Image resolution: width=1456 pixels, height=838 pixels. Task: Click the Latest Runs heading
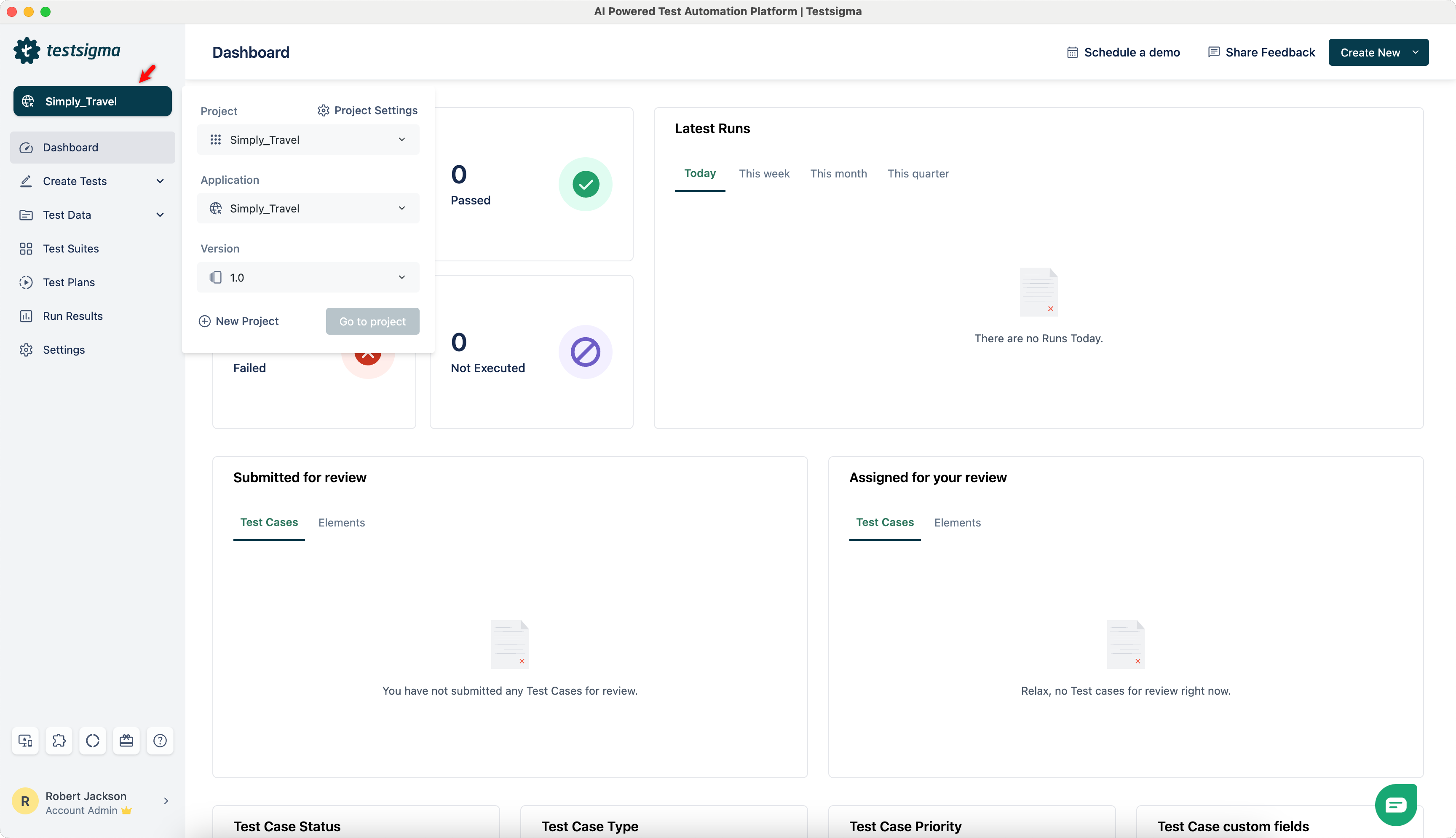coord(712,128)
